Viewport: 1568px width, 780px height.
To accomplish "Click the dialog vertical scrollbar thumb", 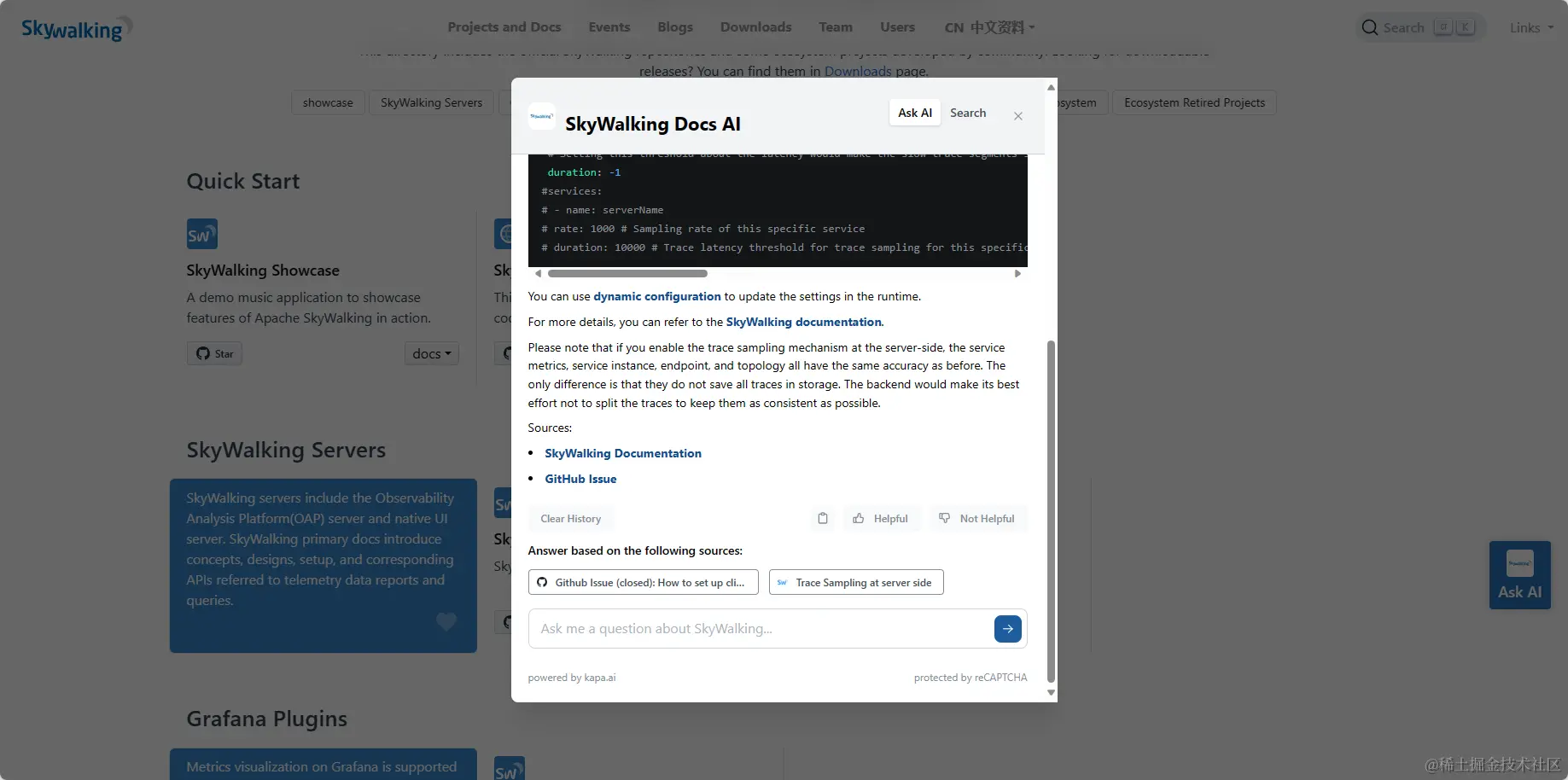I will [x=1051, y=512].
